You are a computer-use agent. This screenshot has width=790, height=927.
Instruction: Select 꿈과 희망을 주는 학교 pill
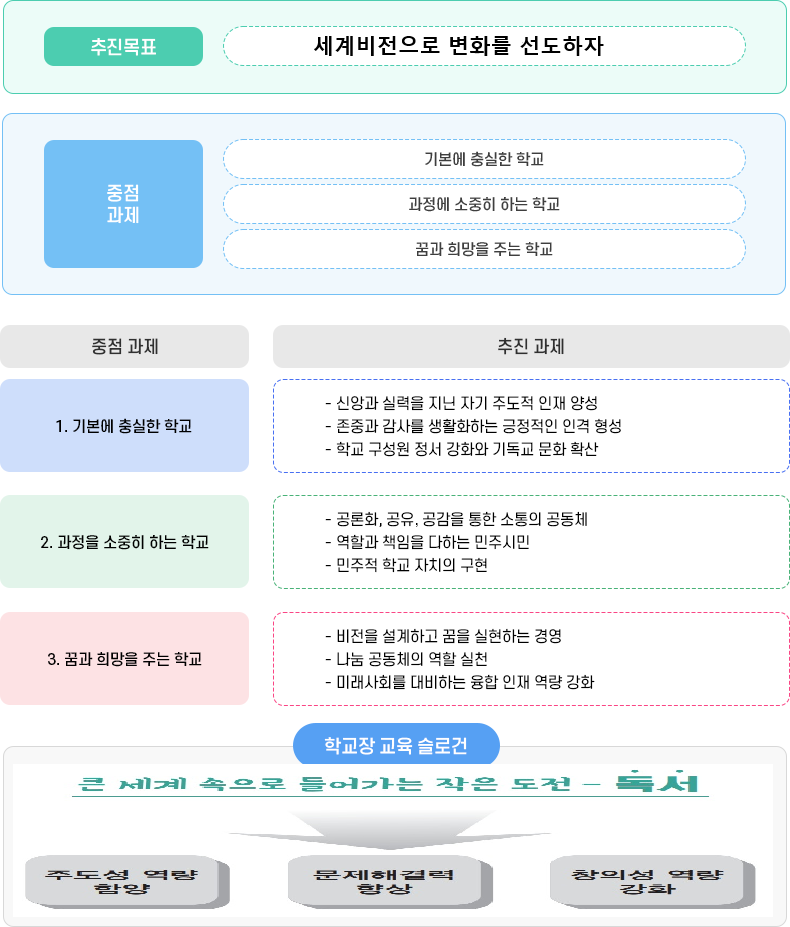484,249
